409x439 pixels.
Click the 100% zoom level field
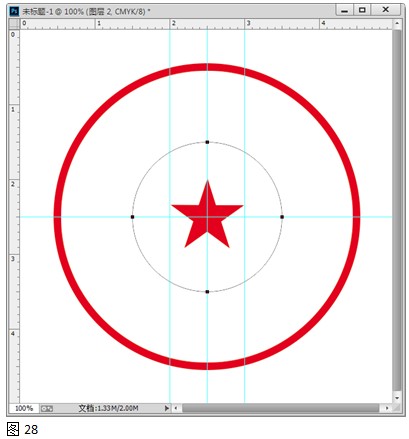coord(24,408)
